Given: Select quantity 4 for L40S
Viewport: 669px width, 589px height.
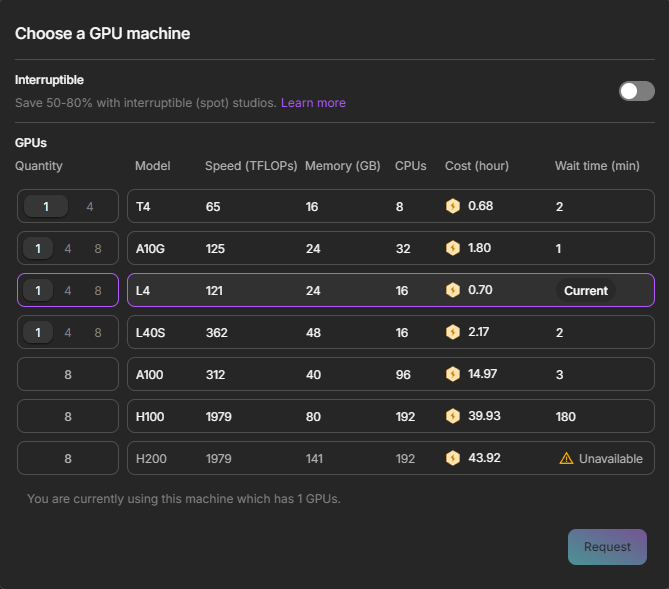Looking at the screenshot, I should (68, 332).
